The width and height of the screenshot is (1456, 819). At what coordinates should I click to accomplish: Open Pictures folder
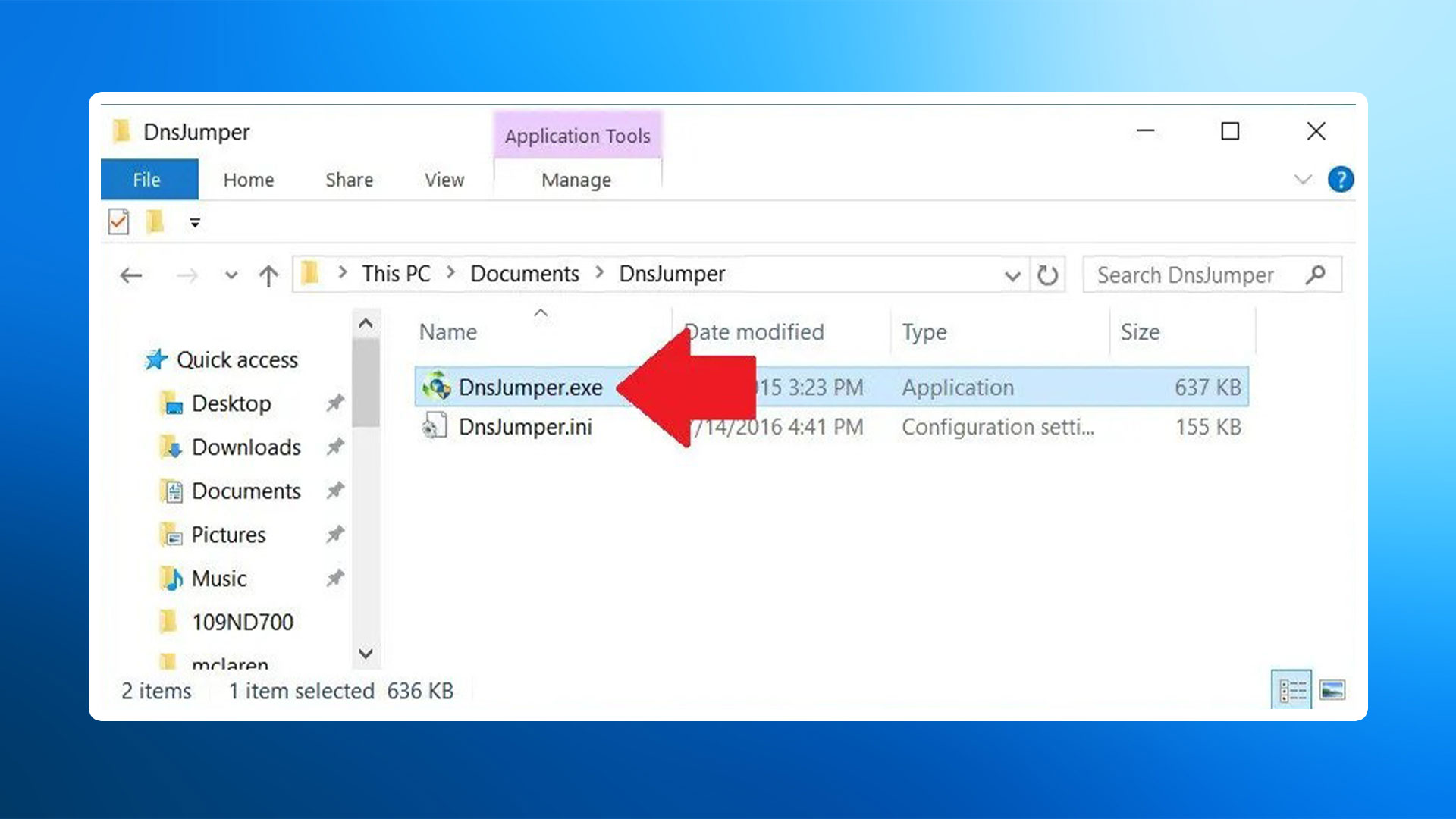[228, 534]
